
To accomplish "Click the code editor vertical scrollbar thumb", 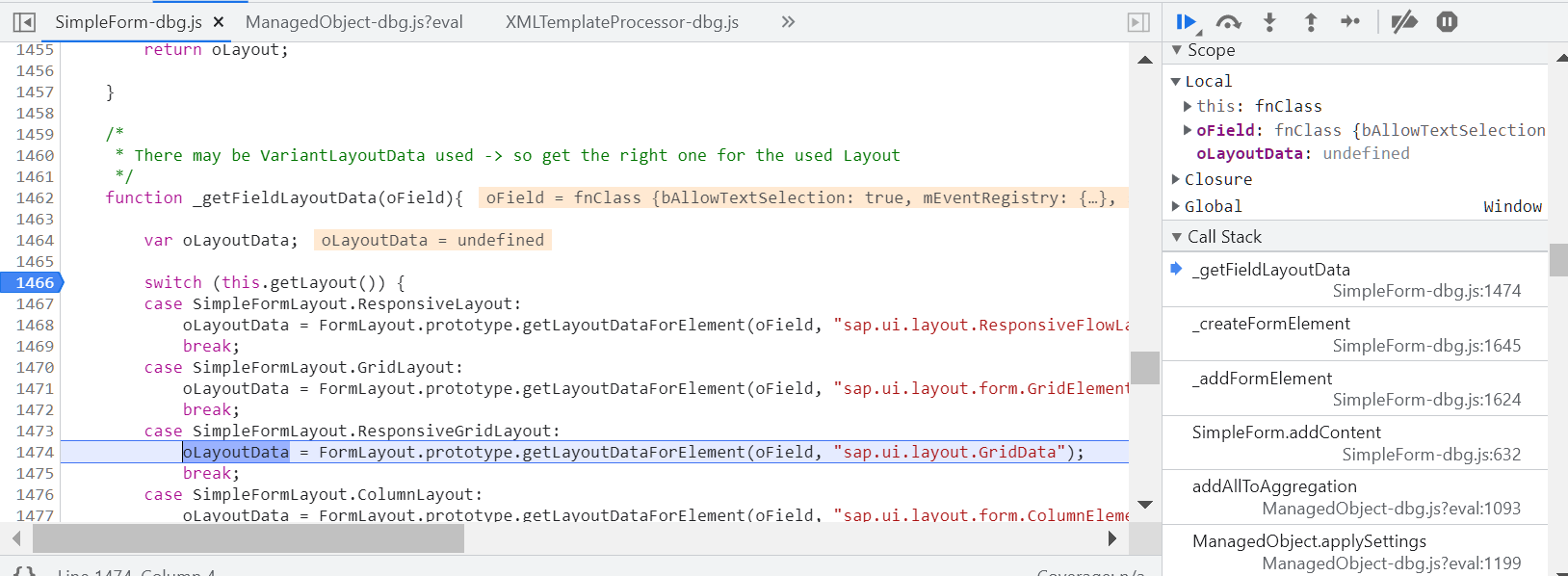I will pos(1145,368).
